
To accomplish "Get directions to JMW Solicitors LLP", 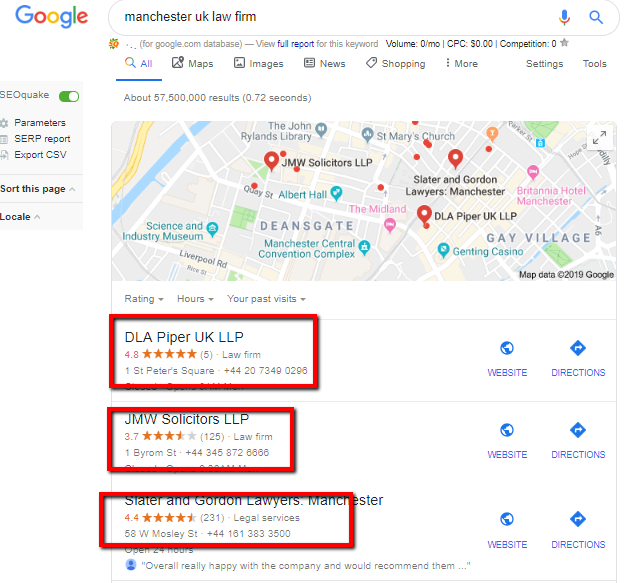I will click(577, 431).
